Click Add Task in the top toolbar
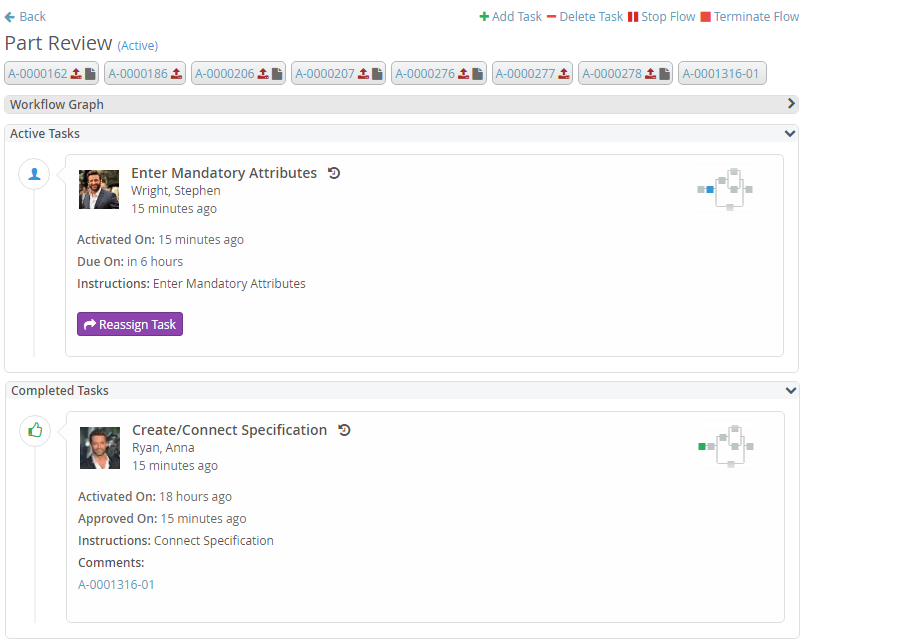908x642 pixels. pyautogui.click(x=510, y=17)
